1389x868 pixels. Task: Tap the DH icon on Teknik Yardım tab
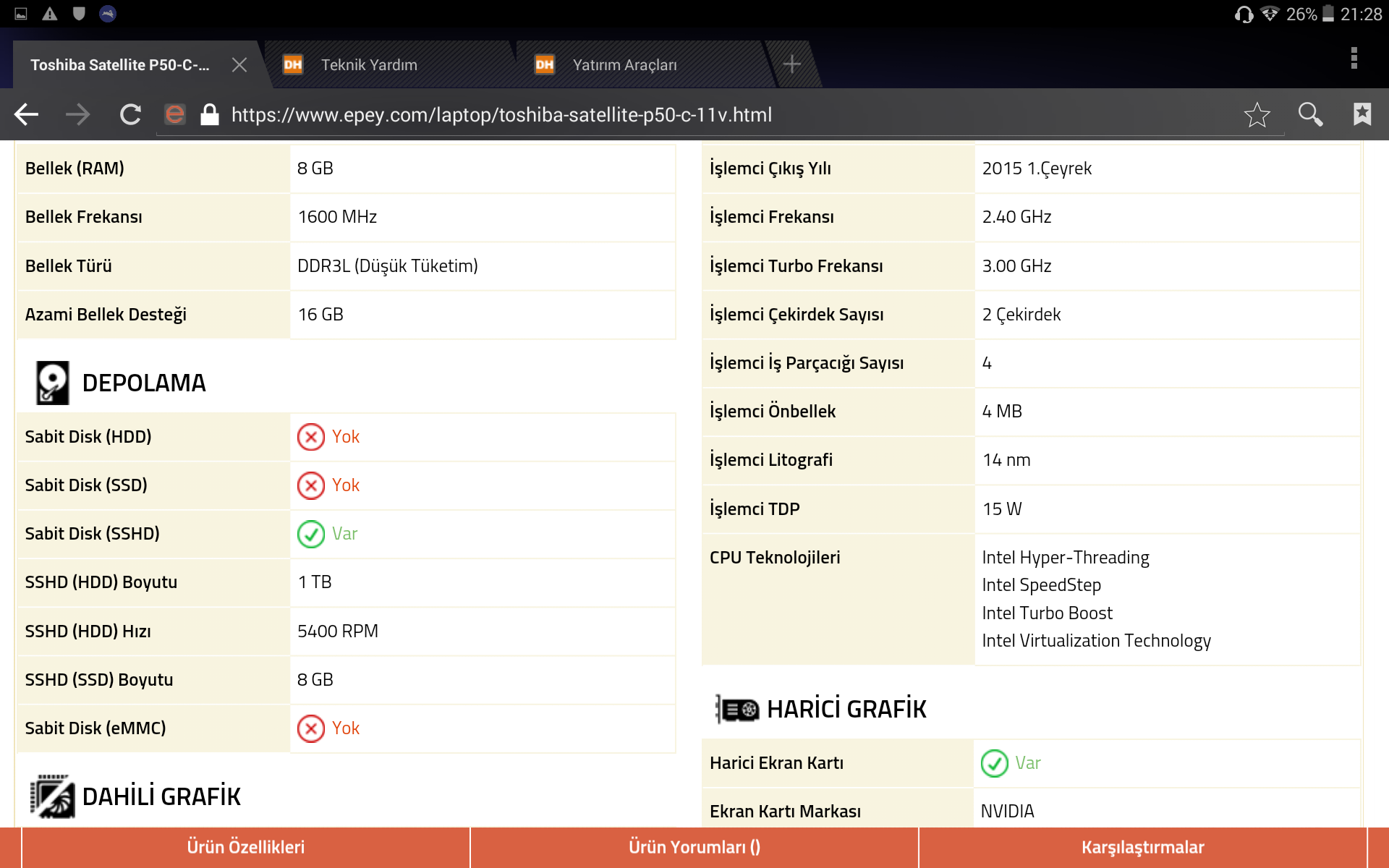(293, 65)
